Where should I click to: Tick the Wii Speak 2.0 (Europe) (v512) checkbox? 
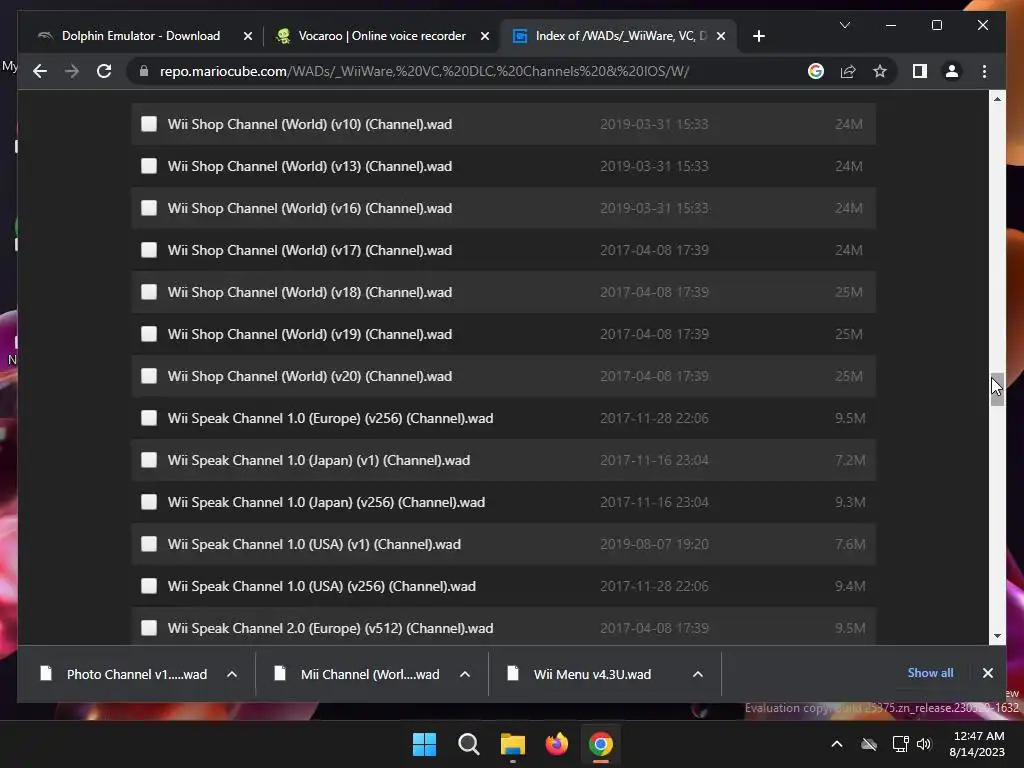click(x=149, y=628)
